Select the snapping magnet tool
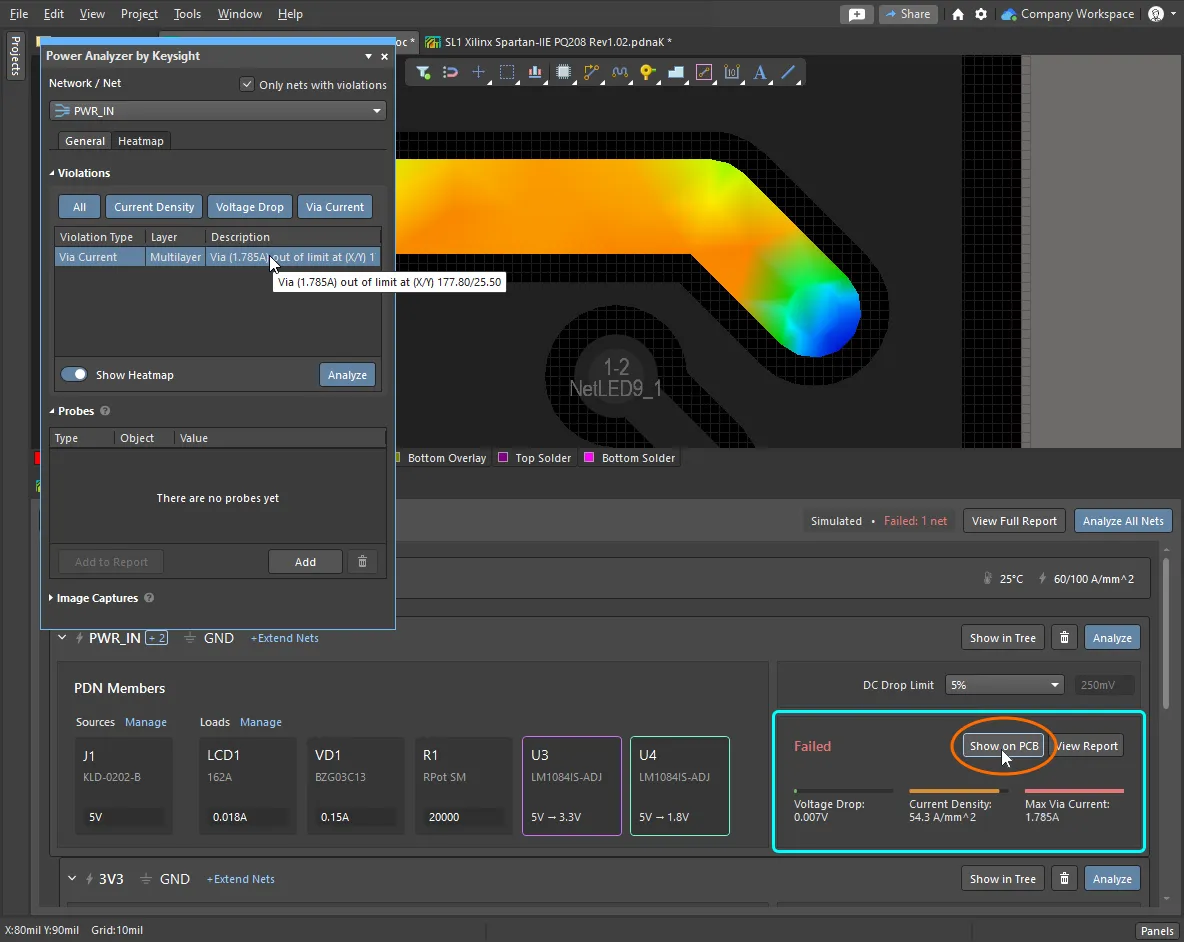The height and width of the screenshot is (942, 1184). point(451,72)
